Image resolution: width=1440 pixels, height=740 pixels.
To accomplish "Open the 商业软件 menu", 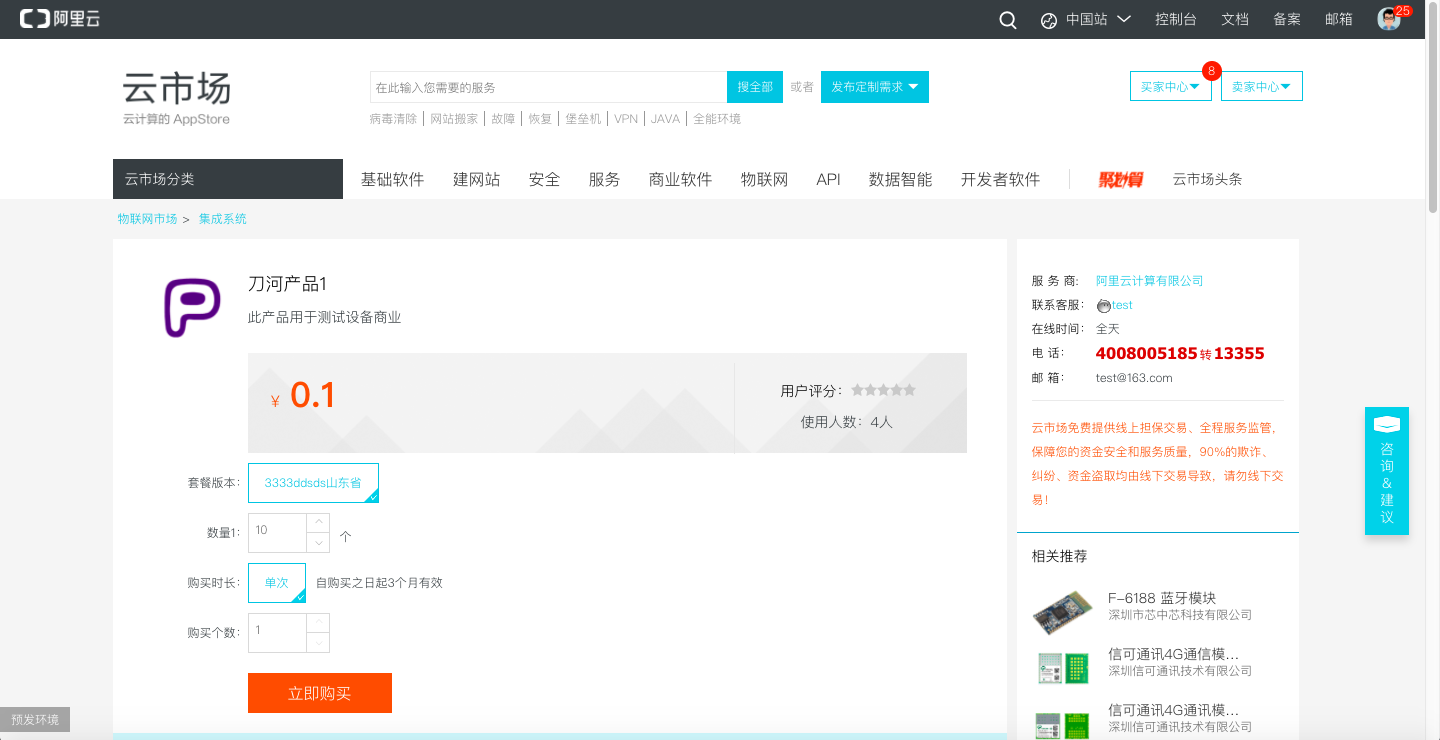I will pos(681,180).
